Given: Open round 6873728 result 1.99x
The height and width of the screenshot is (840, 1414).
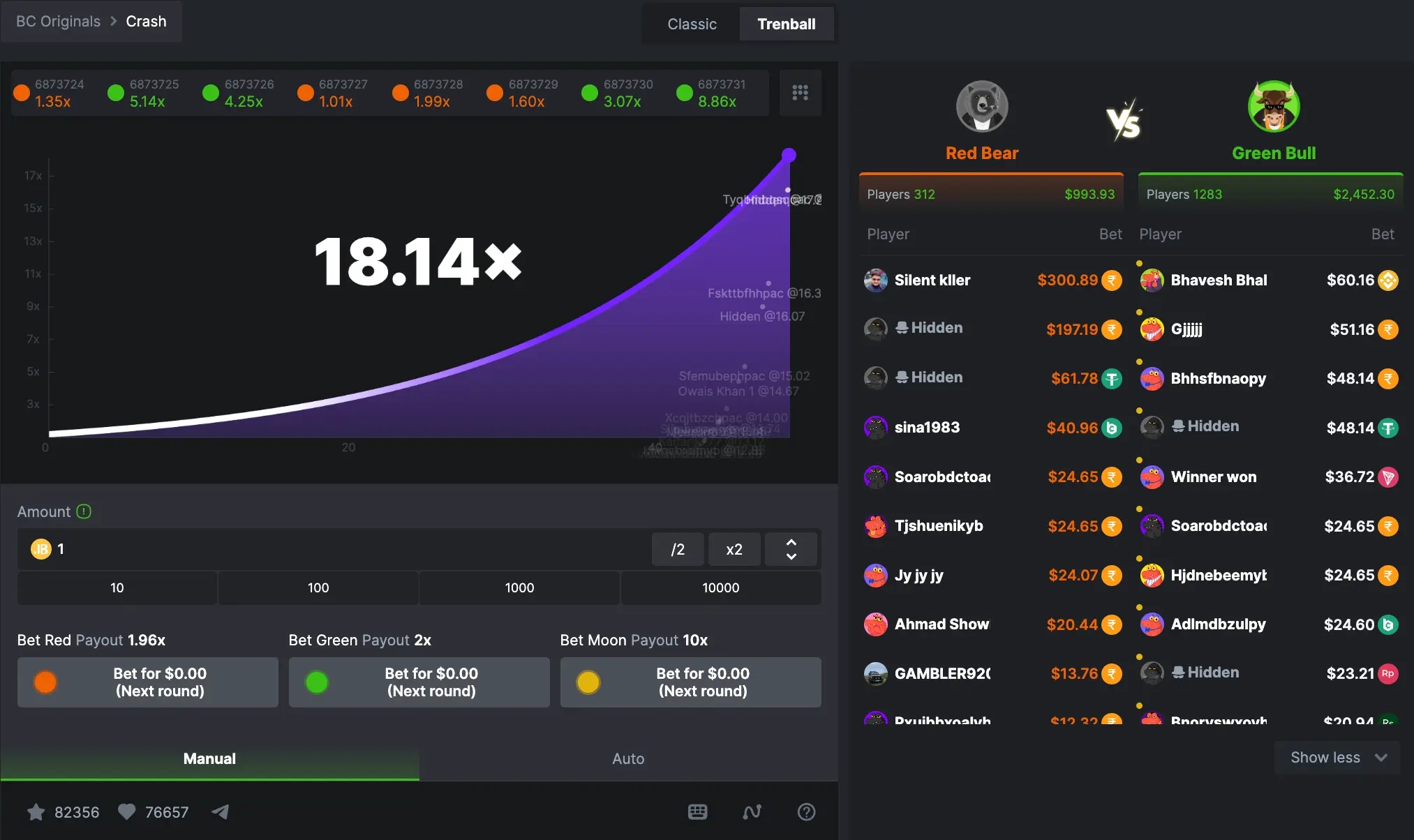Looking at the screenshot, I should click(428, 93).
